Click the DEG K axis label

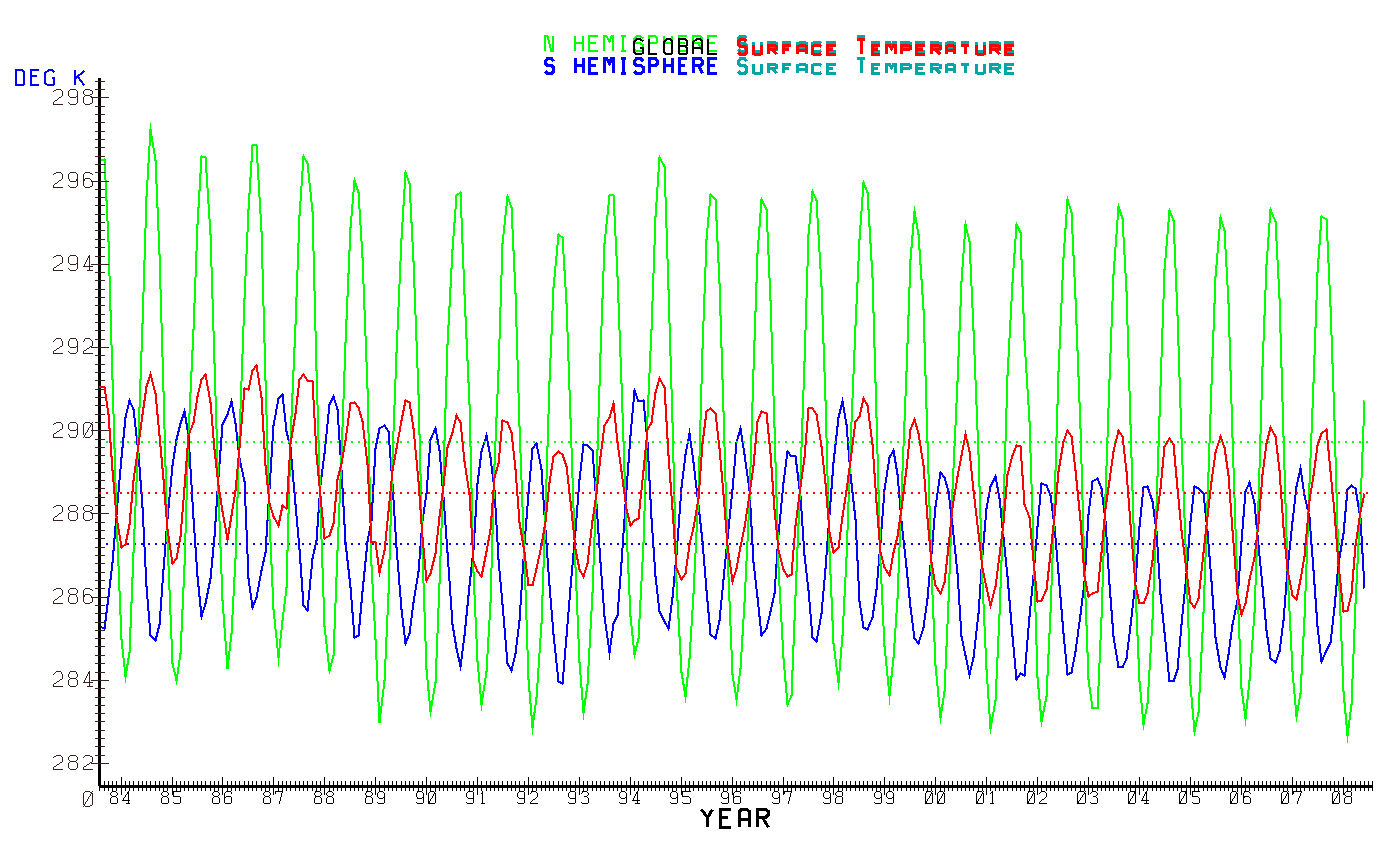[50, 78]
